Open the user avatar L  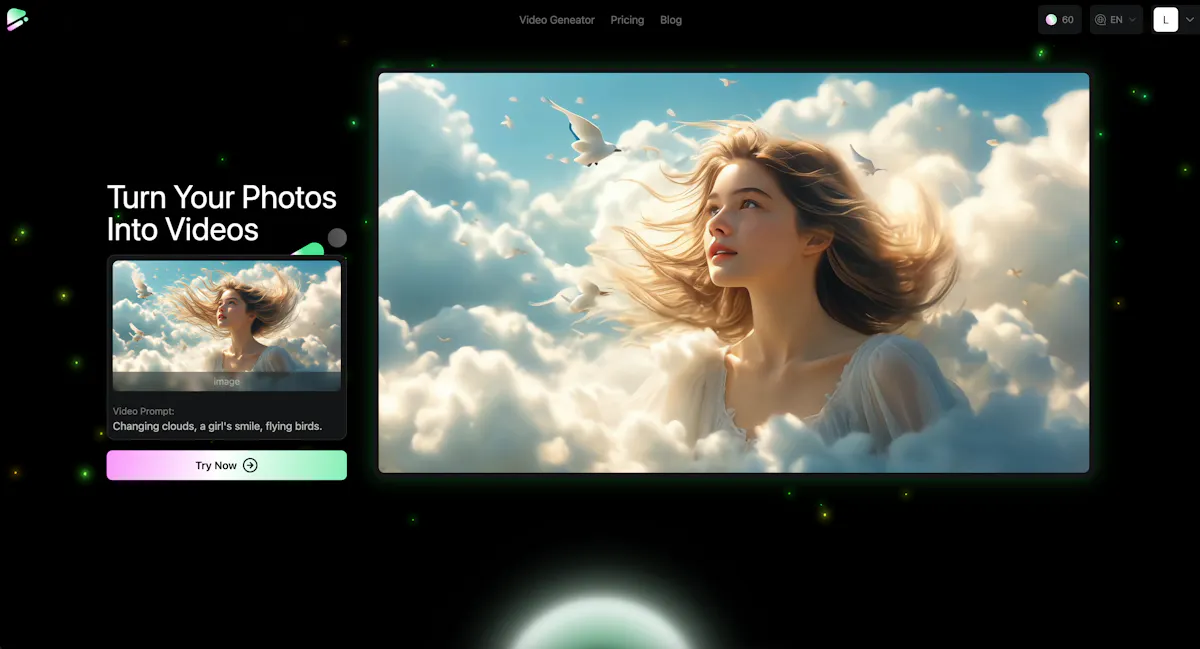click(1165, 20)
